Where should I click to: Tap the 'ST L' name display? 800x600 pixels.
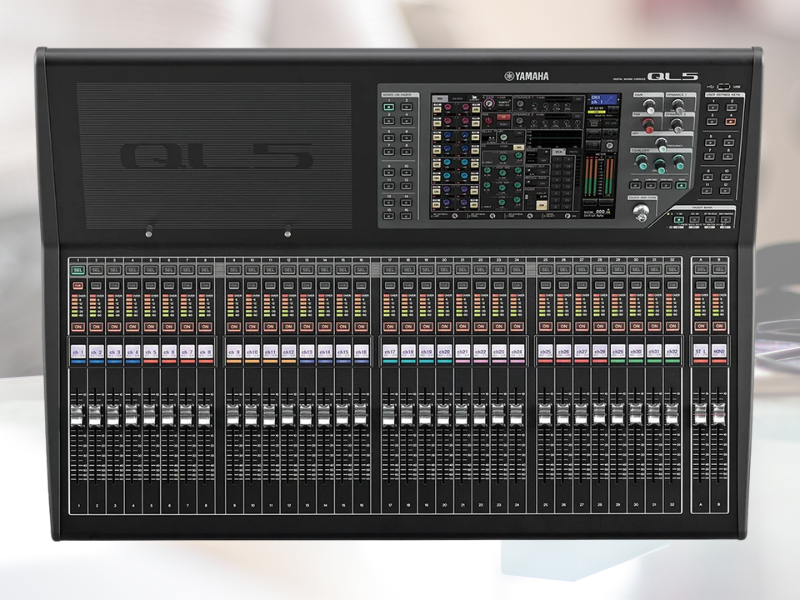(x=701, y=352)
